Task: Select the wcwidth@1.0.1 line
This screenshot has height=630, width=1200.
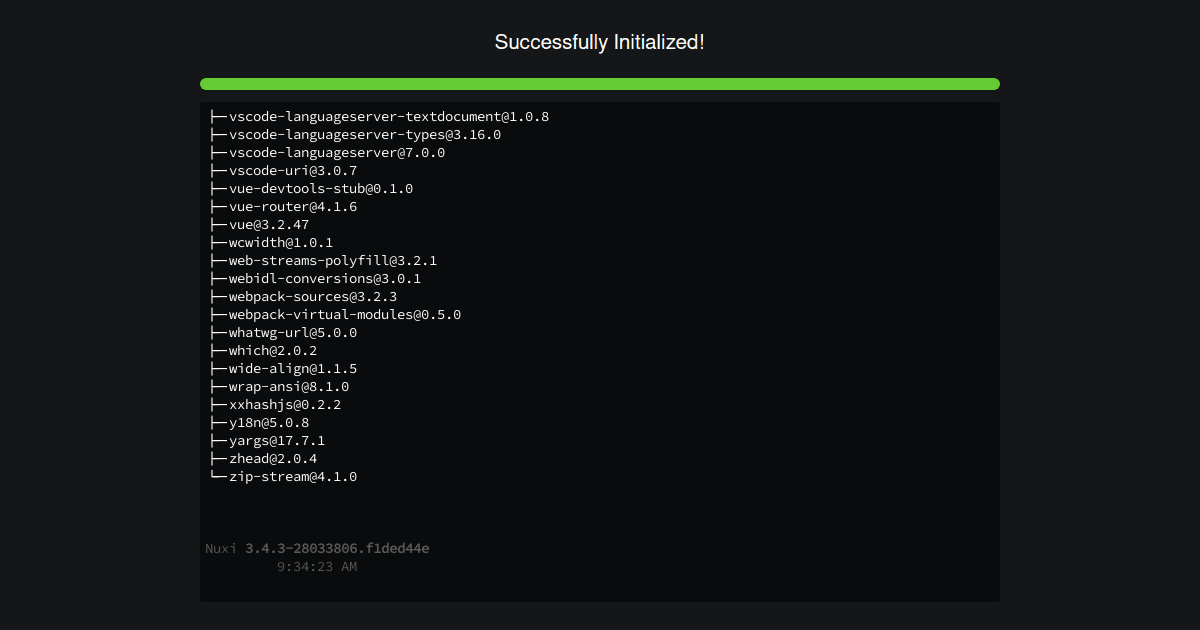Action: [x=271, y=243]
